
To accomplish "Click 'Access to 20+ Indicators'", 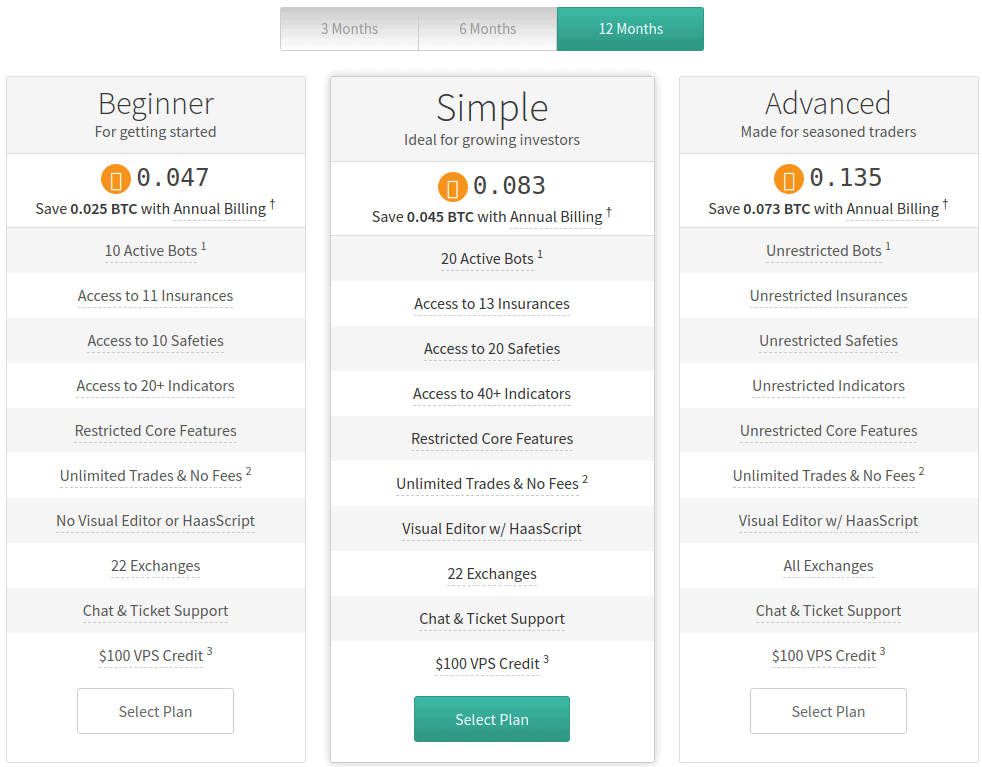I will click(x=155, y=386).
